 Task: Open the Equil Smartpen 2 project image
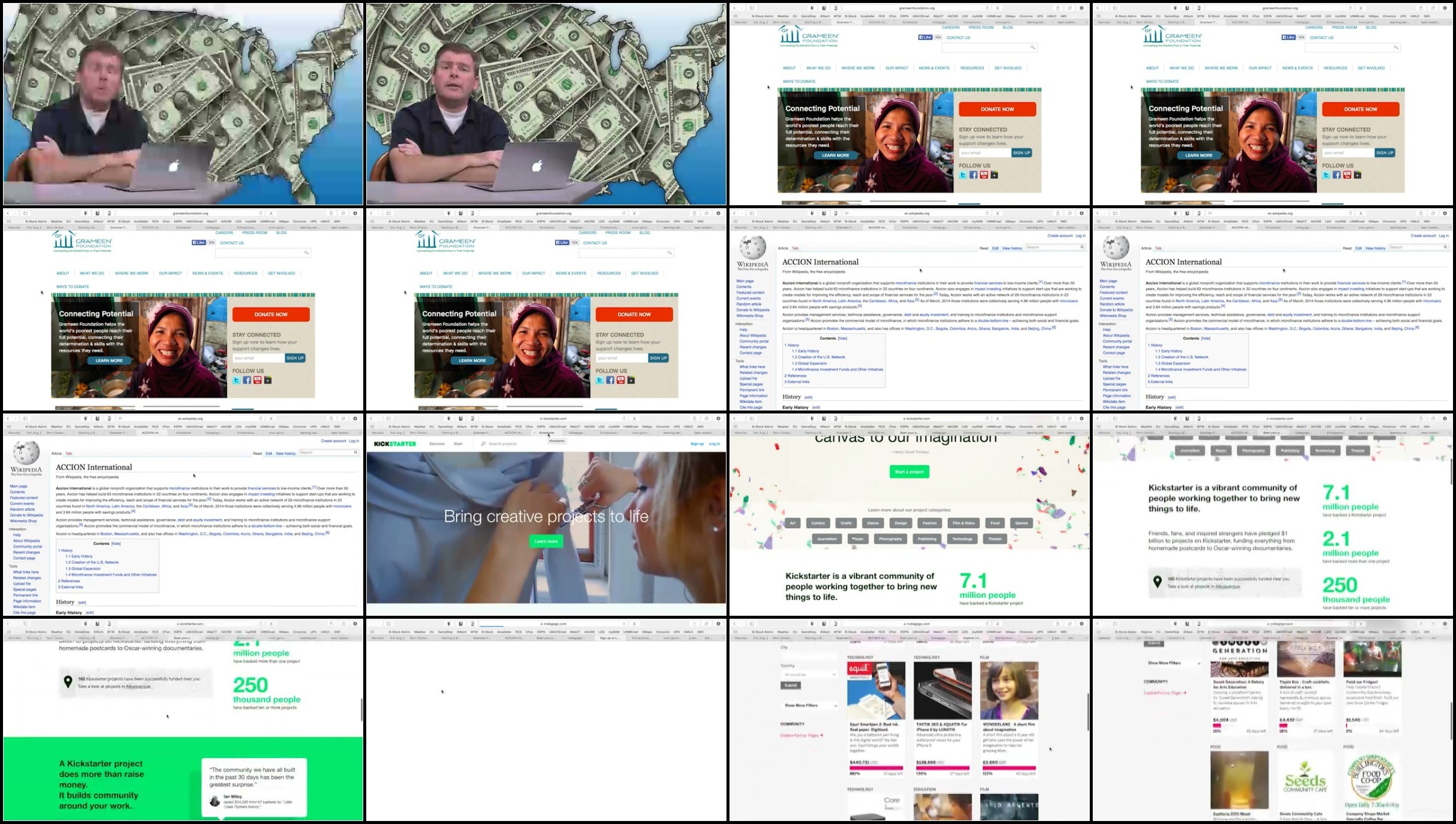click(875, 690)
